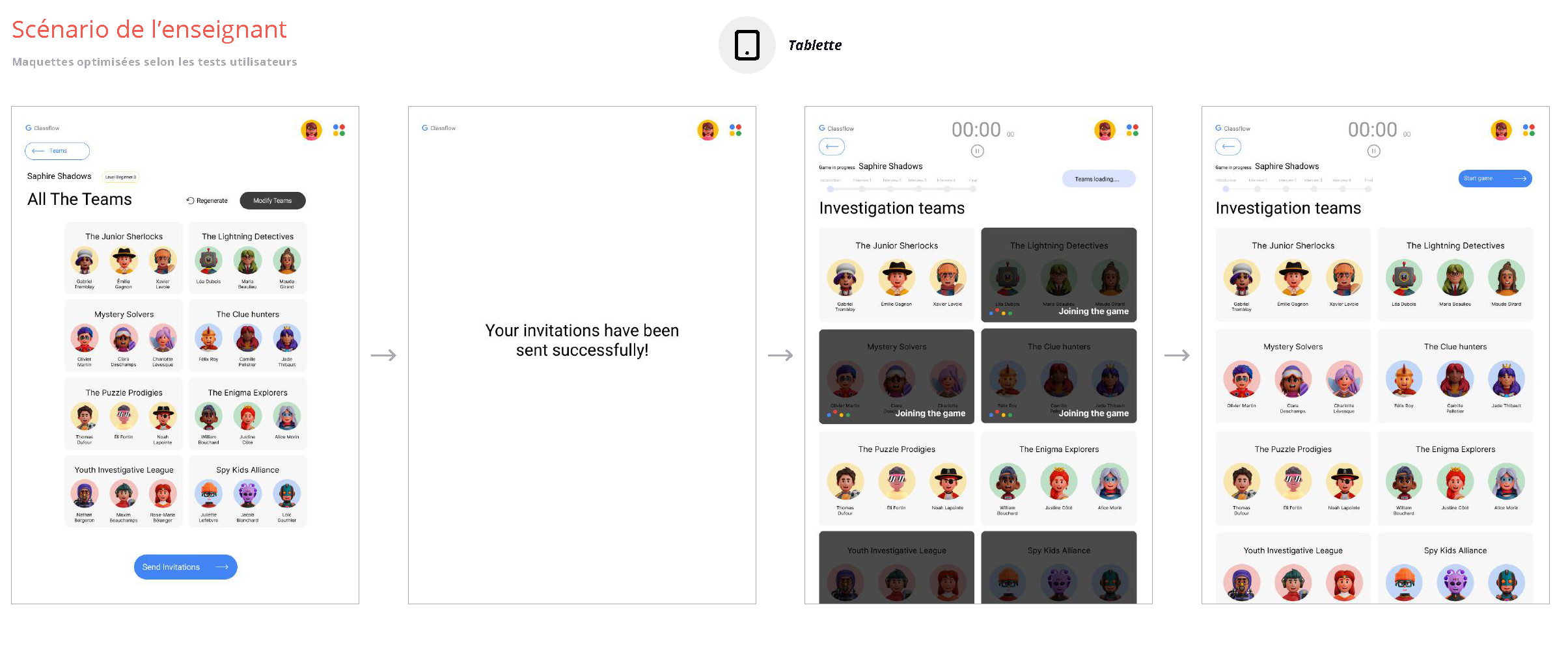Open the Google apps icon on the fourth screen
This screenshot has height=655, width=1568.
click(x=1529, y=130)
